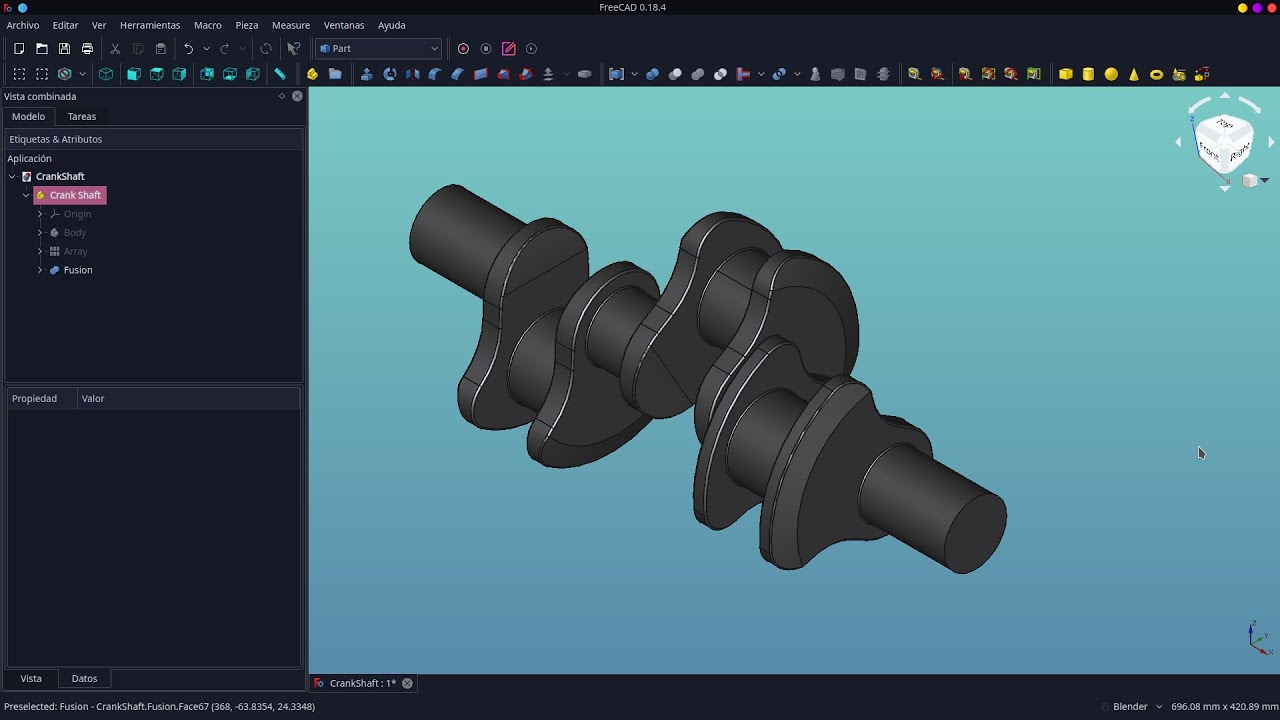This screenshot has height=720, width=1280.
Task: Switch to top view
Action: 156,74
